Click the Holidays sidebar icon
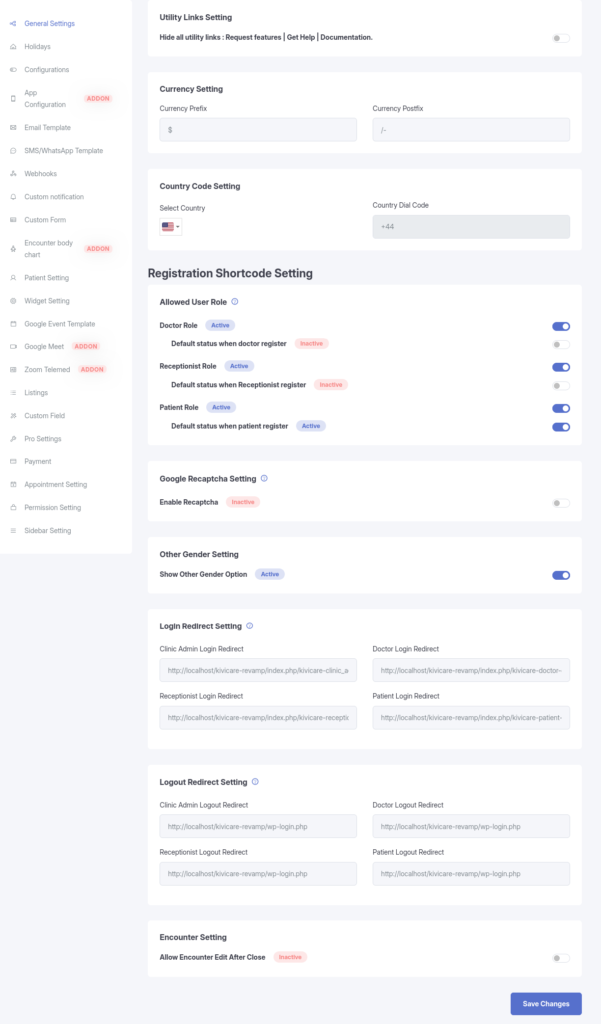This screenshot has height=1024, width=601. click(13, 47)
